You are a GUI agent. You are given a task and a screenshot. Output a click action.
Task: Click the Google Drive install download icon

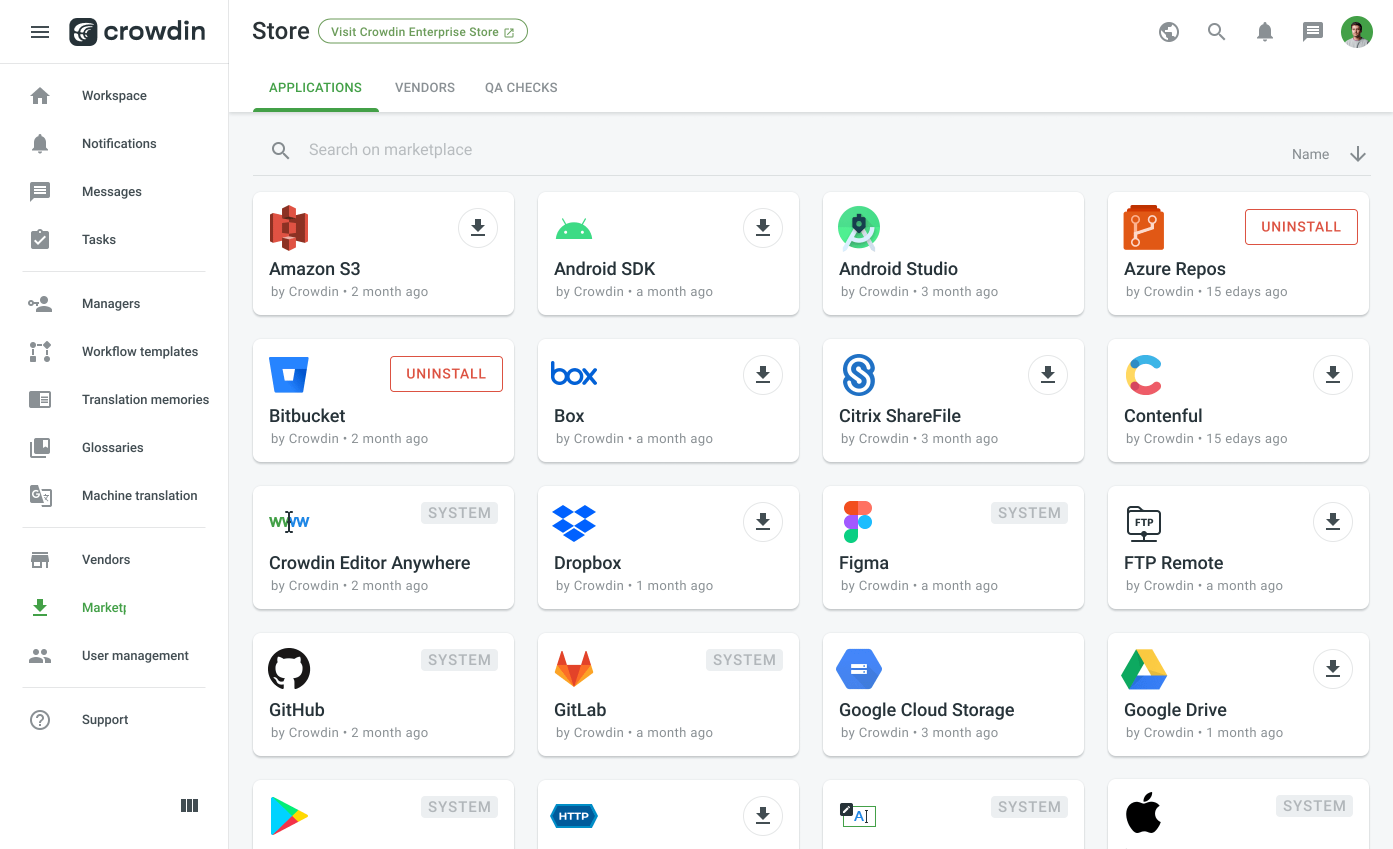coord(1332,669)
